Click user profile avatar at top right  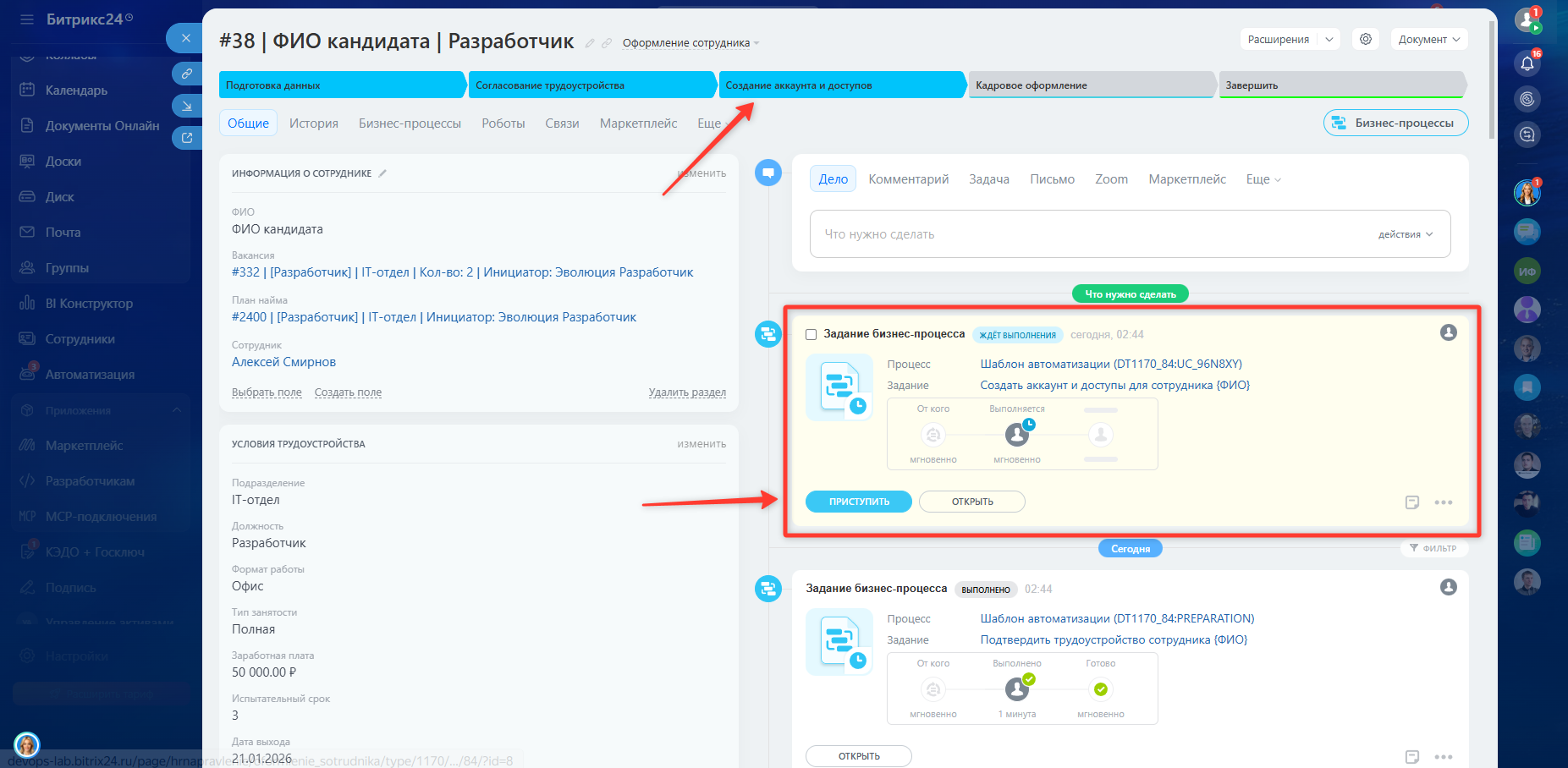[x=1527, y=20]
